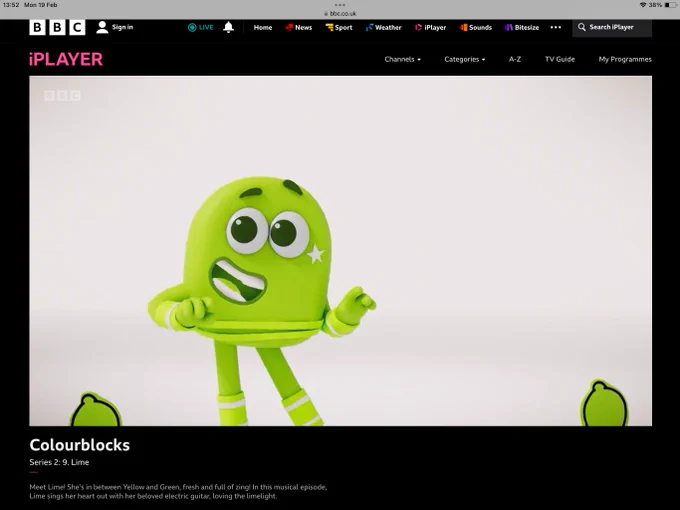Expand the Channels dropdown

click(x=402, y=59)
